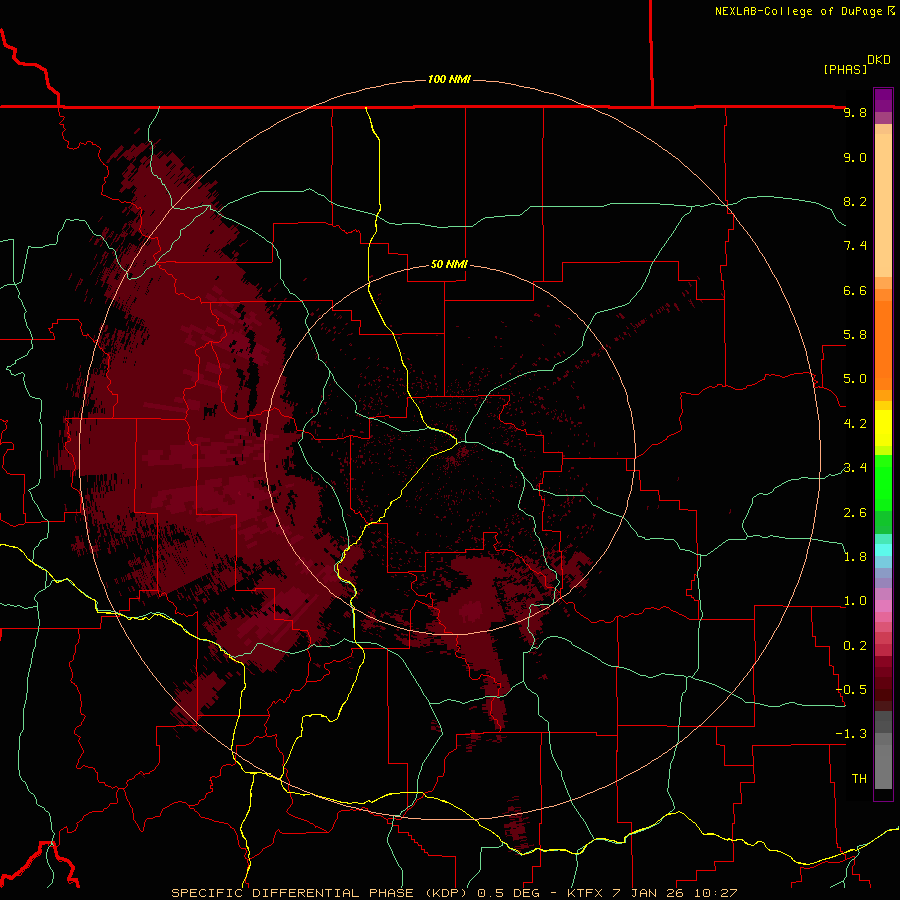Screen dimensions: 900x900
Task: Click the 100 NMI range ring label
Action: [x=449, y=79]
